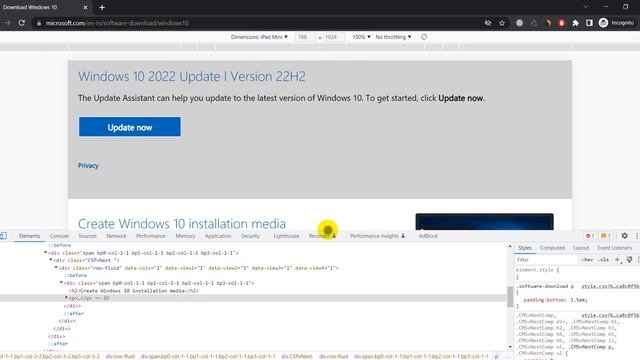Click the red errors count badge
The height and width of the screenshot is (360, 640).
590,236
